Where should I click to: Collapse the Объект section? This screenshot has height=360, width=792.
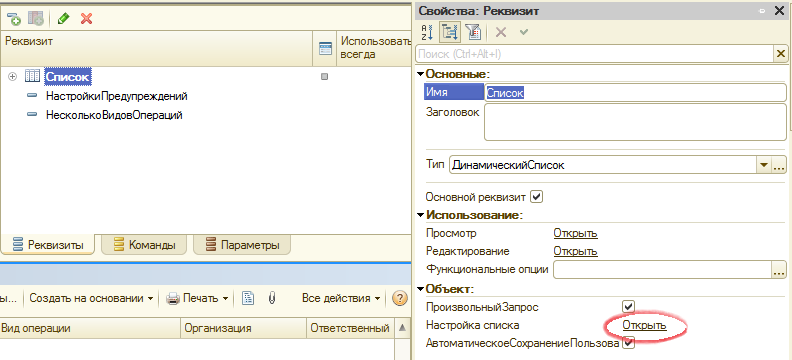pyautogui.click(x=420, y=289)
